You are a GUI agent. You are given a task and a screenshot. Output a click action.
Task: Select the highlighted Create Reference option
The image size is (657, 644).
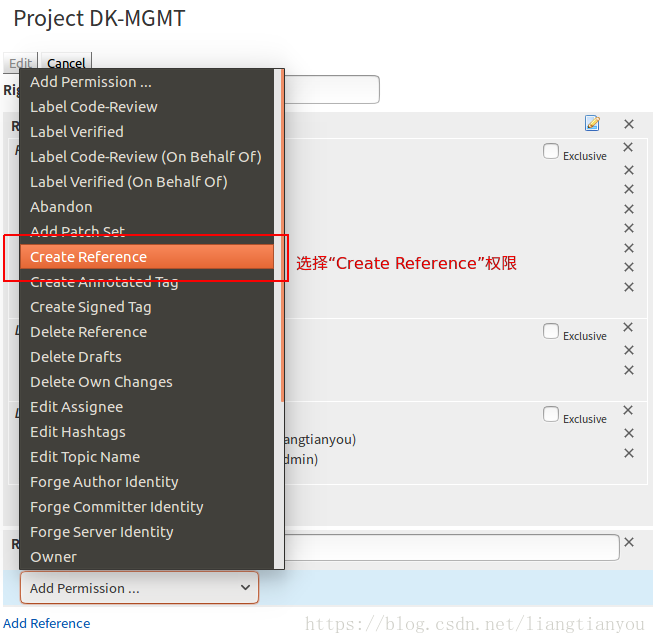(147, 257)
